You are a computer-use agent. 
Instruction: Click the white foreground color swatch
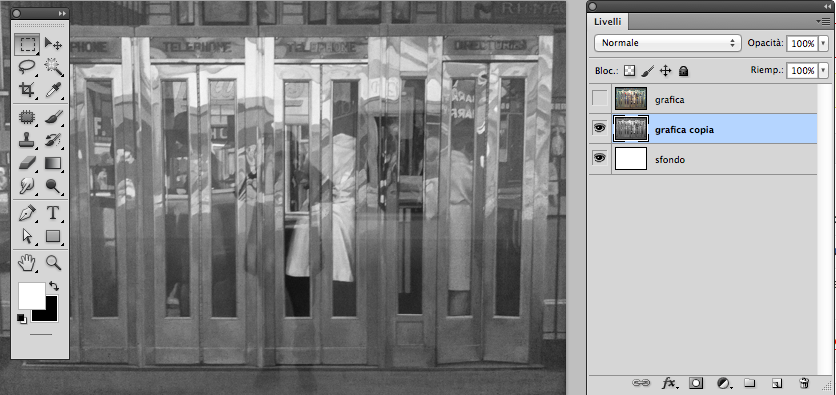31,296
